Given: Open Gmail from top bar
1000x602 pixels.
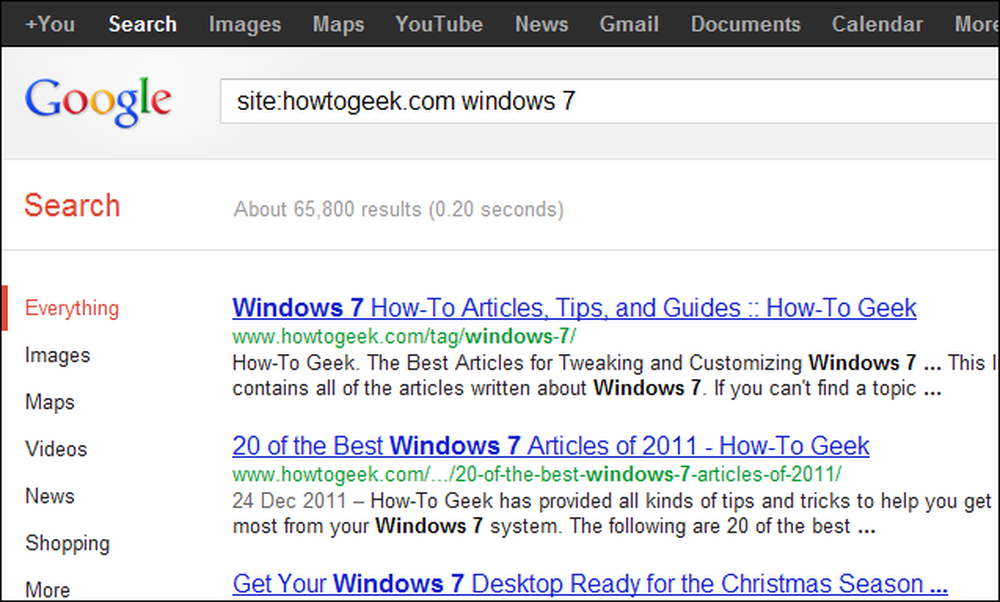Looking at the screenshot, I should tap(629, 24).
